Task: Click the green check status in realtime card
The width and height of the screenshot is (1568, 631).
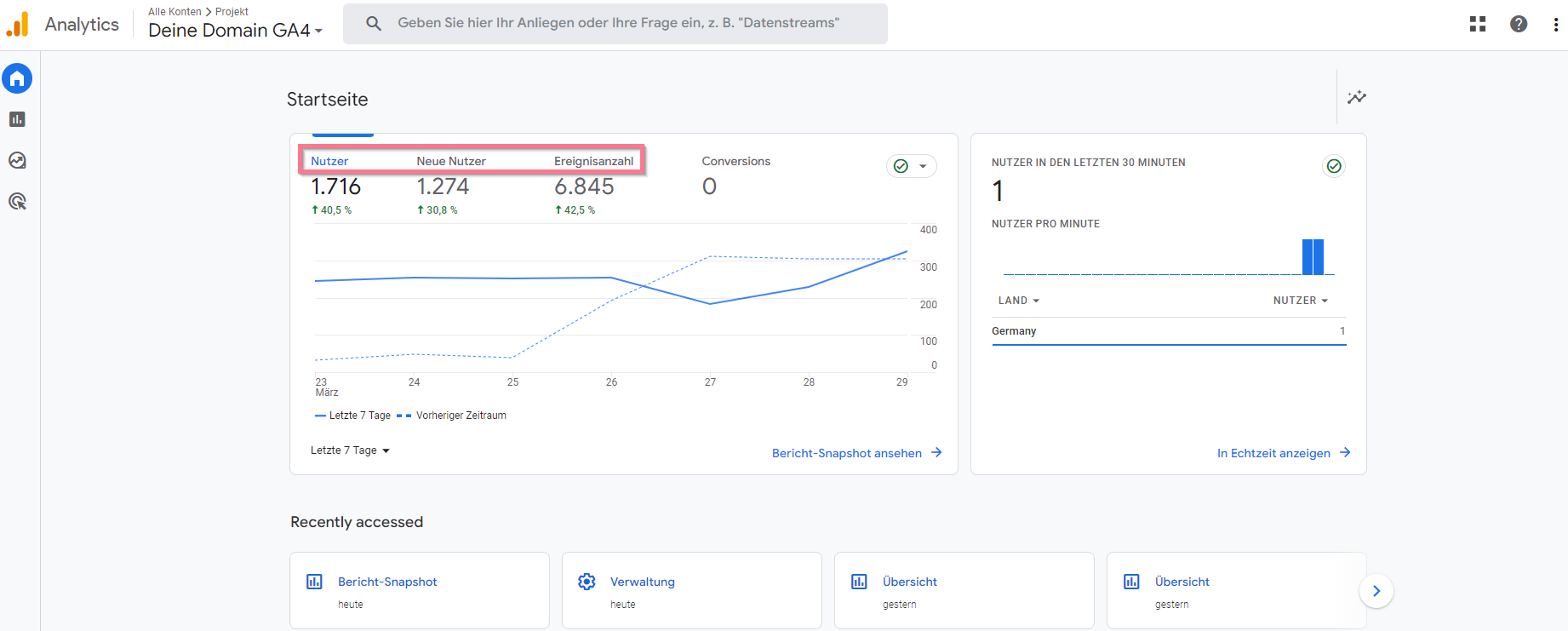Action: point(1334,166)
